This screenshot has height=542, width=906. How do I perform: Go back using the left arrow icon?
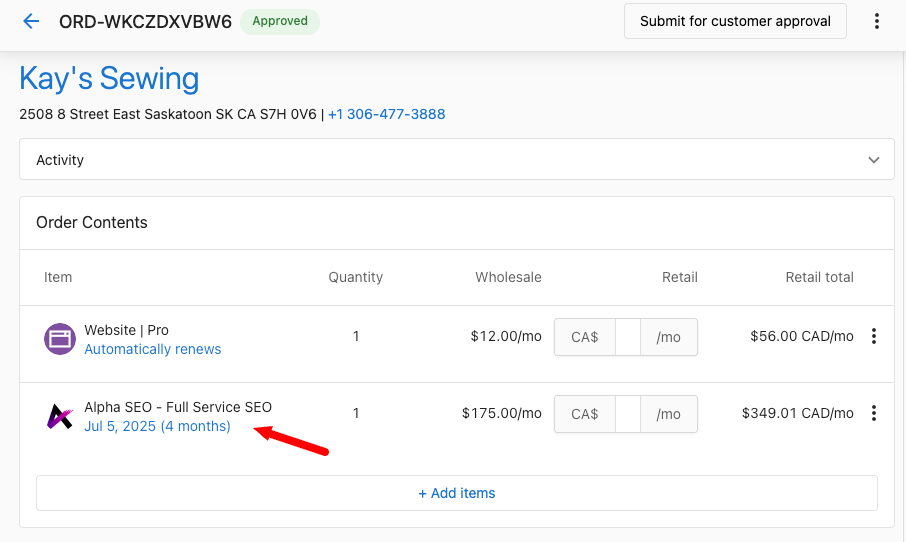pos(31,21)
